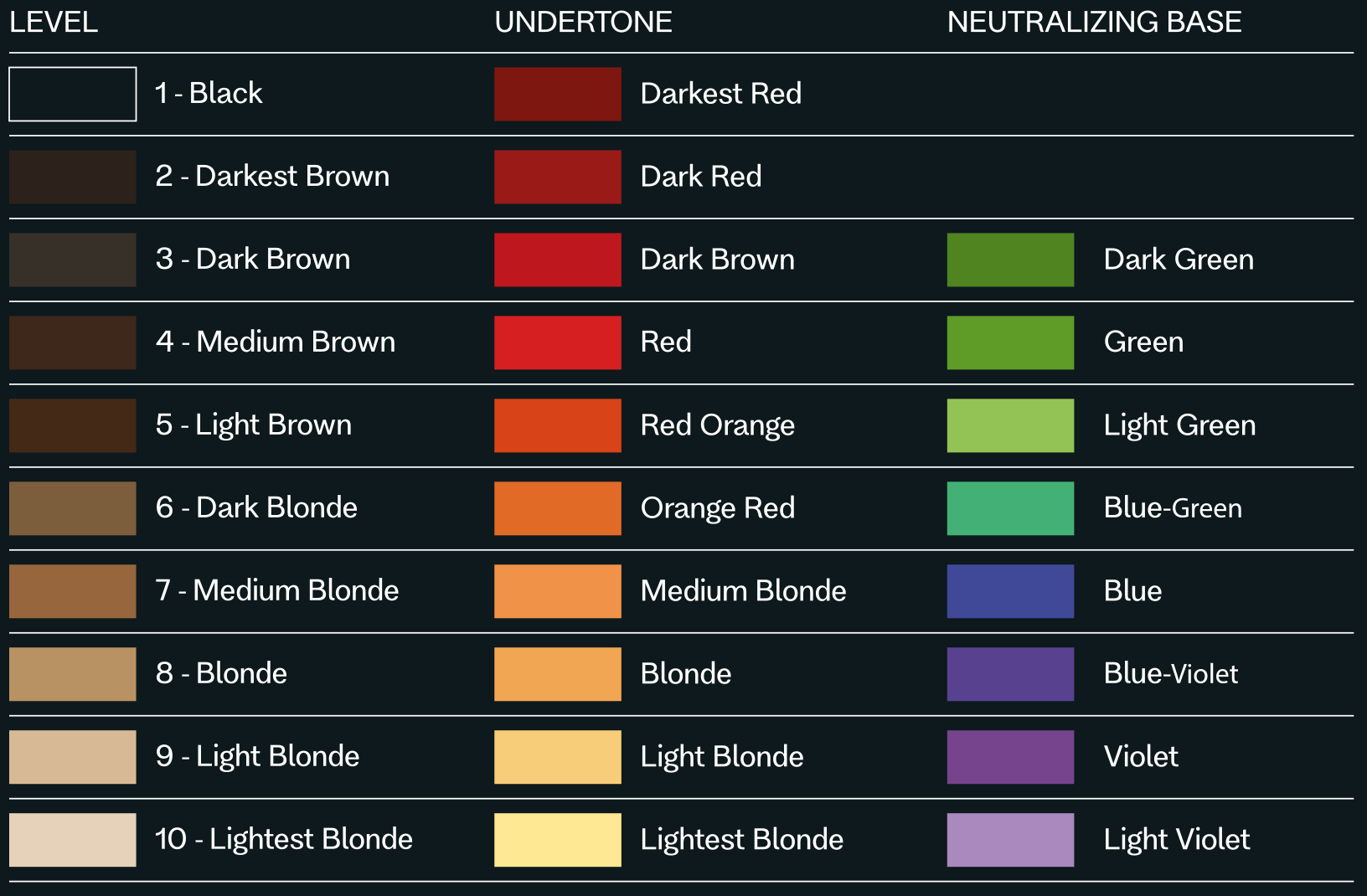Viewport: 1367px width, 896px height.
Task: Pick the 10 - Lightest Blonde level swatch
Action: 73,840
